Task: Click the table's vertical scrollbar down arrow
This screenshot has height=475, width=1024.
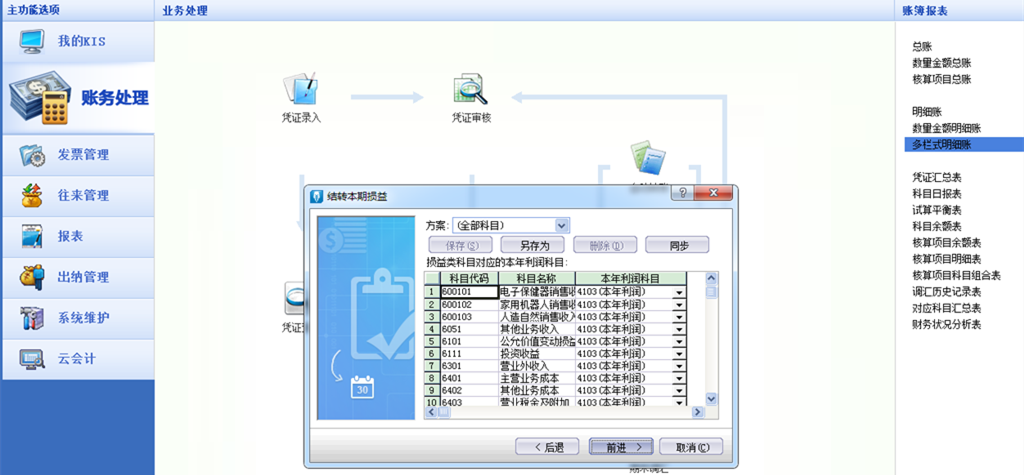Action: point(711,399)
